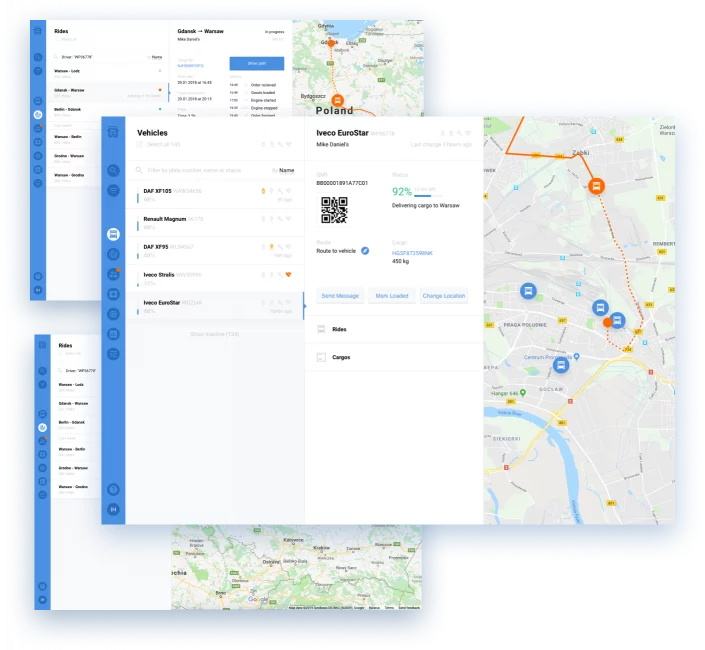Select the Iveco Stralis vehicle row
Screen dimensions: 705x650
[x=215, y=279]
